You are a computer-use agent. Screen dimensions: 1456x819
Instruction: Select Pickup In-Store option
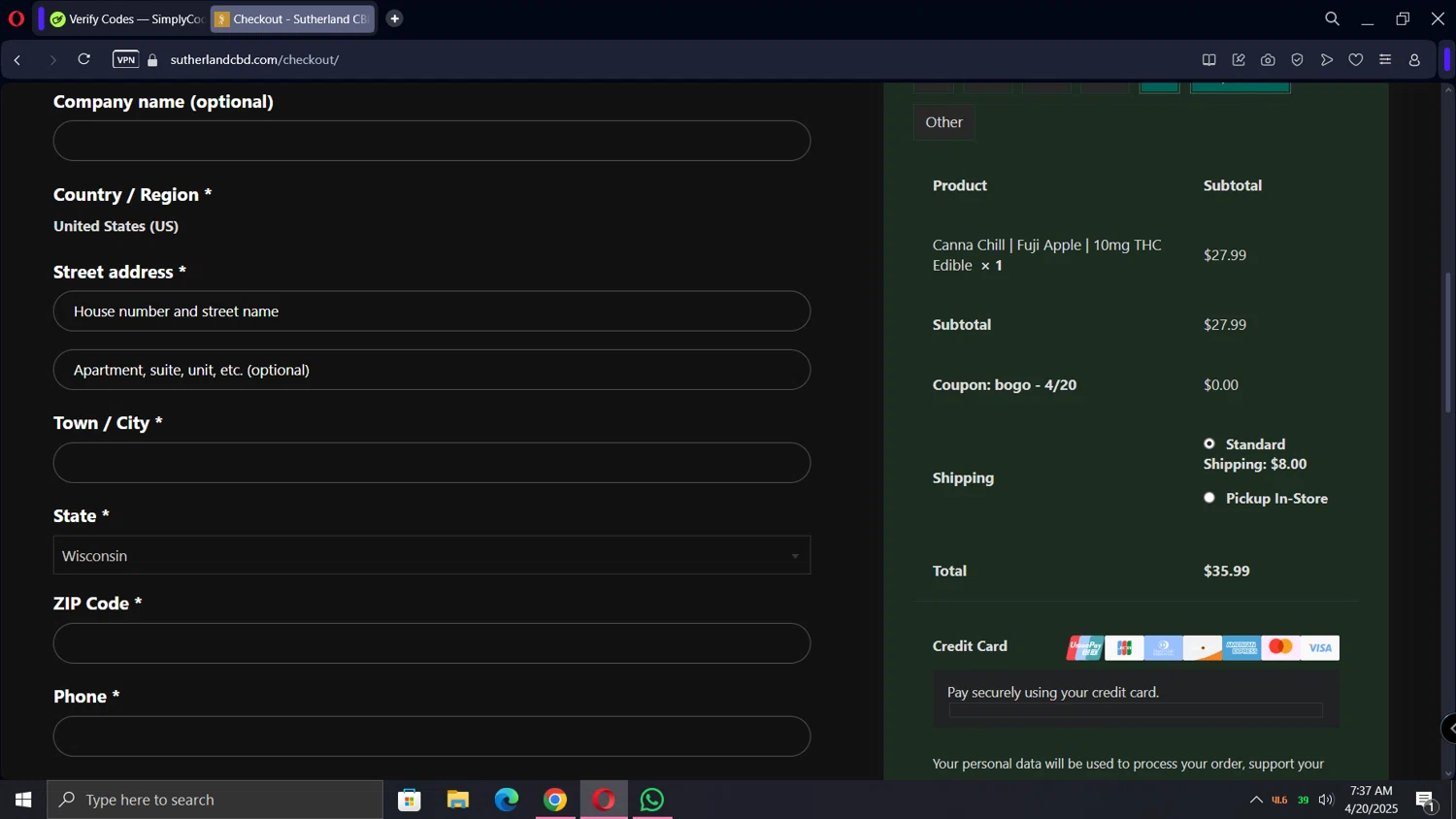[1209, 498]
